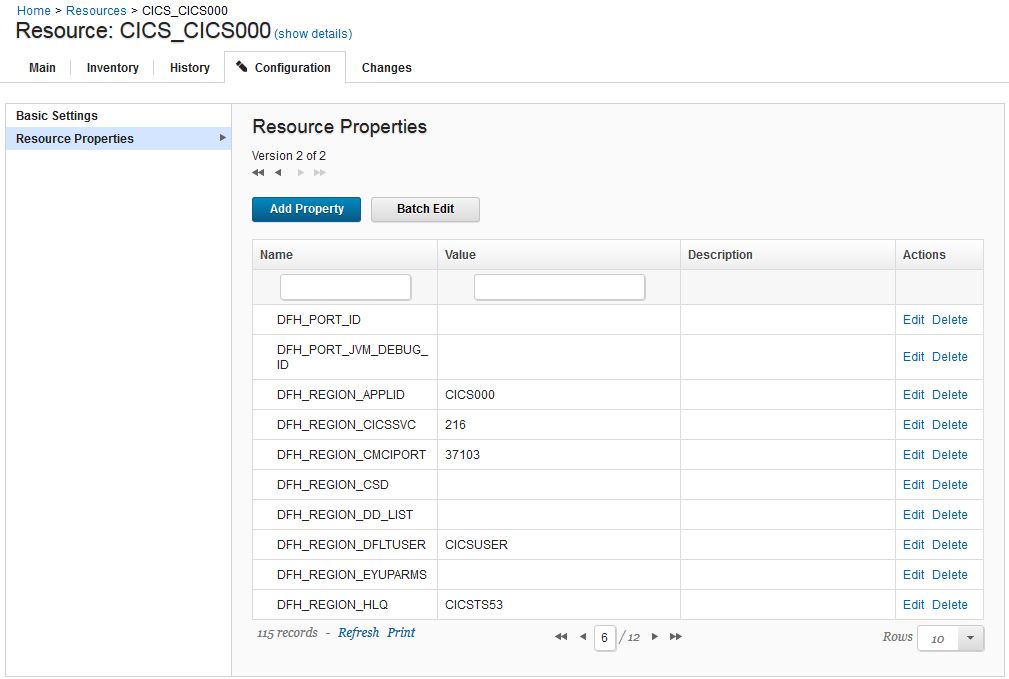Switch to the Inventory tab
This screenshot has height=679, width=1009.
tap(112, 68)
